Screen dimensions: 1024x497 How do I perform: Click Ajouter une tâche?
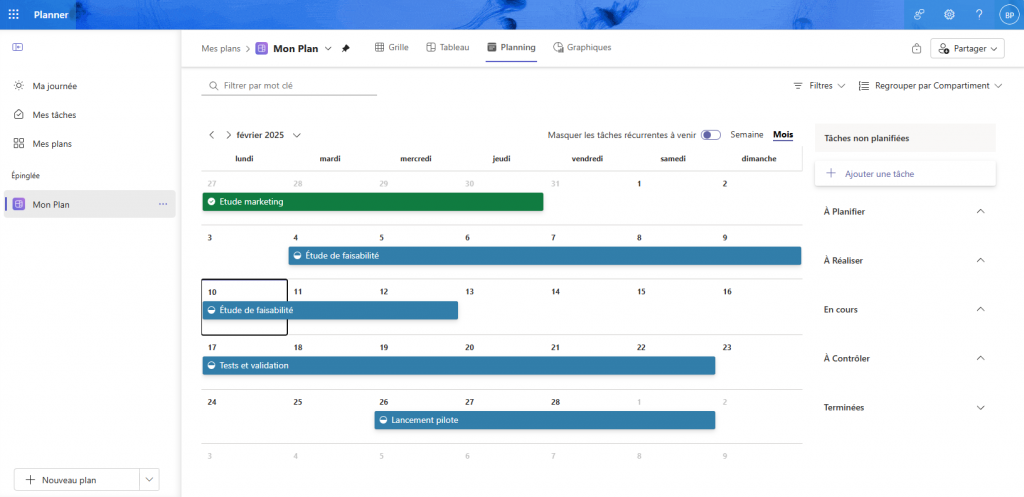point(879,174)
